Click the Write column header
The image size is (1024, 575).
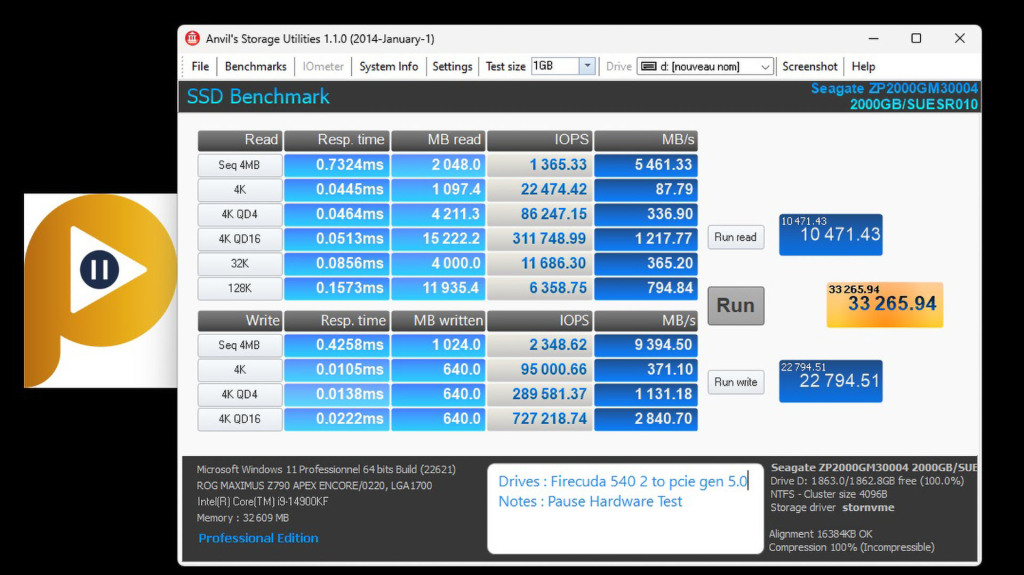pyautogui.click(x=240, y=320)
